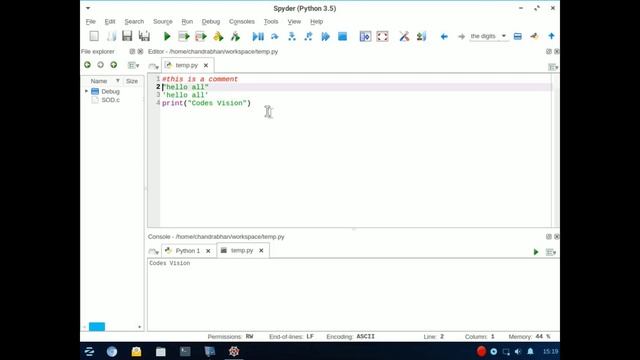Open console options menu dropdown
This screenshot has width=640, height=360.
click(x=551, y=252)
